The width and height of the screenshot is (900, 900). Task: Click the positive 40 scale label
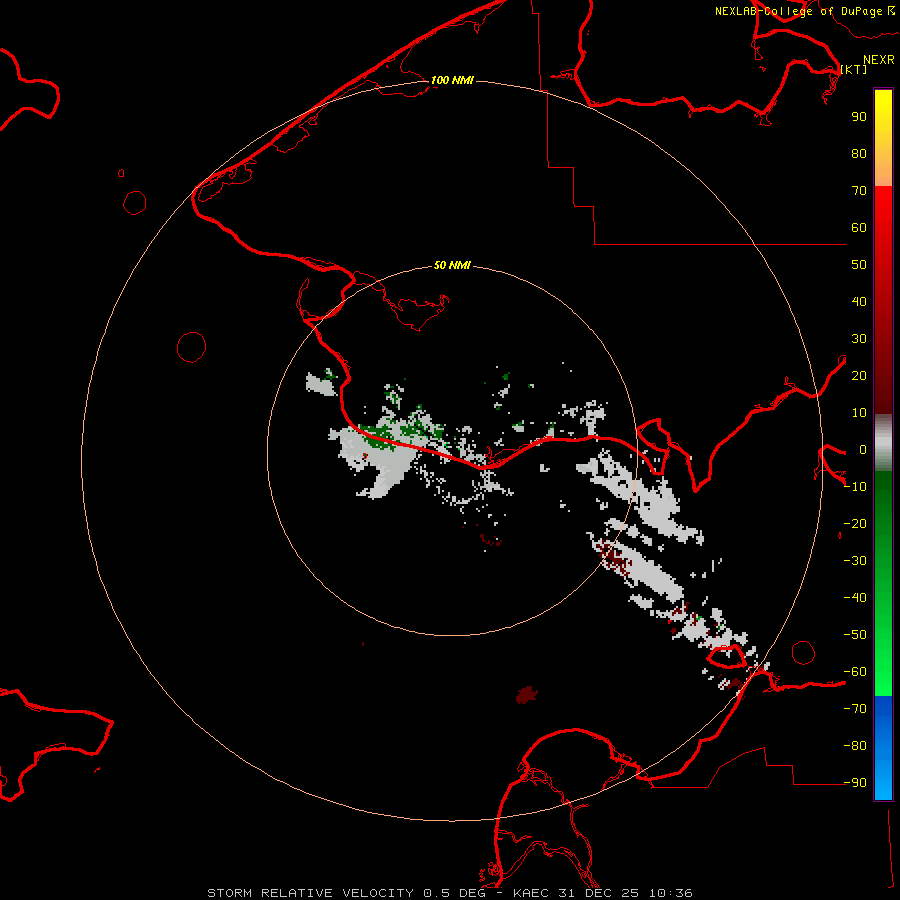coord(859,301)
